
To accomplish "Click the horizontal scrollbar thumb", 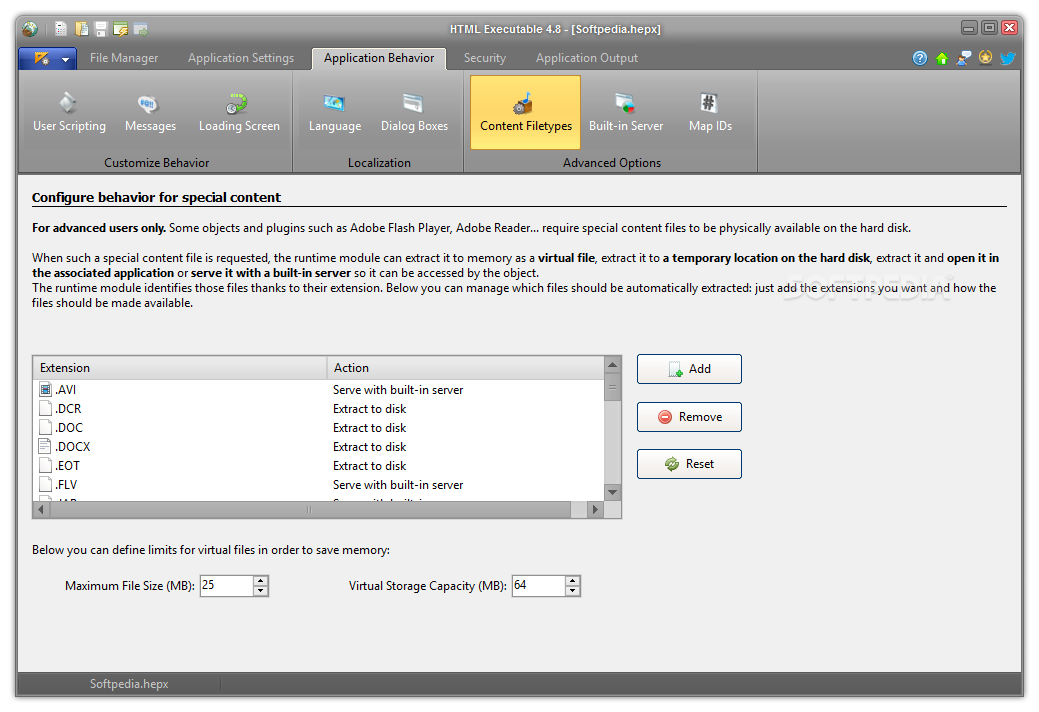I will click(310, 509).
